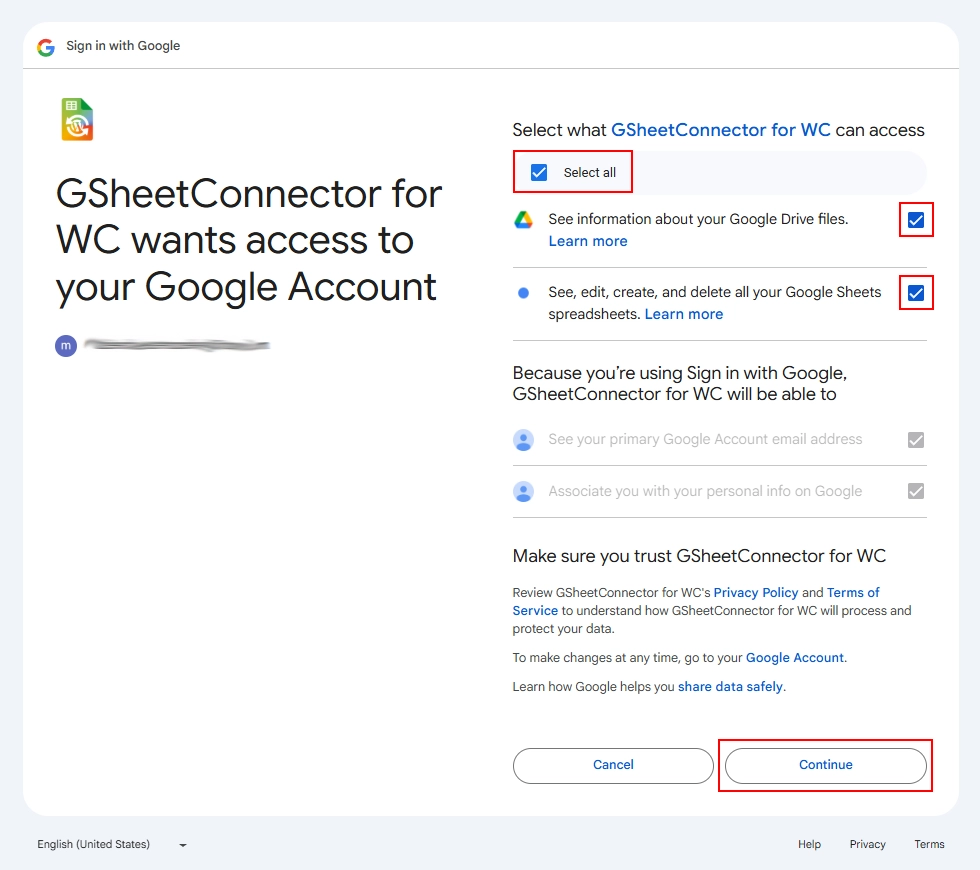Open the share data safely link
Image resolution: width=980 pixels, height=870 pixels.
point(731,686)
